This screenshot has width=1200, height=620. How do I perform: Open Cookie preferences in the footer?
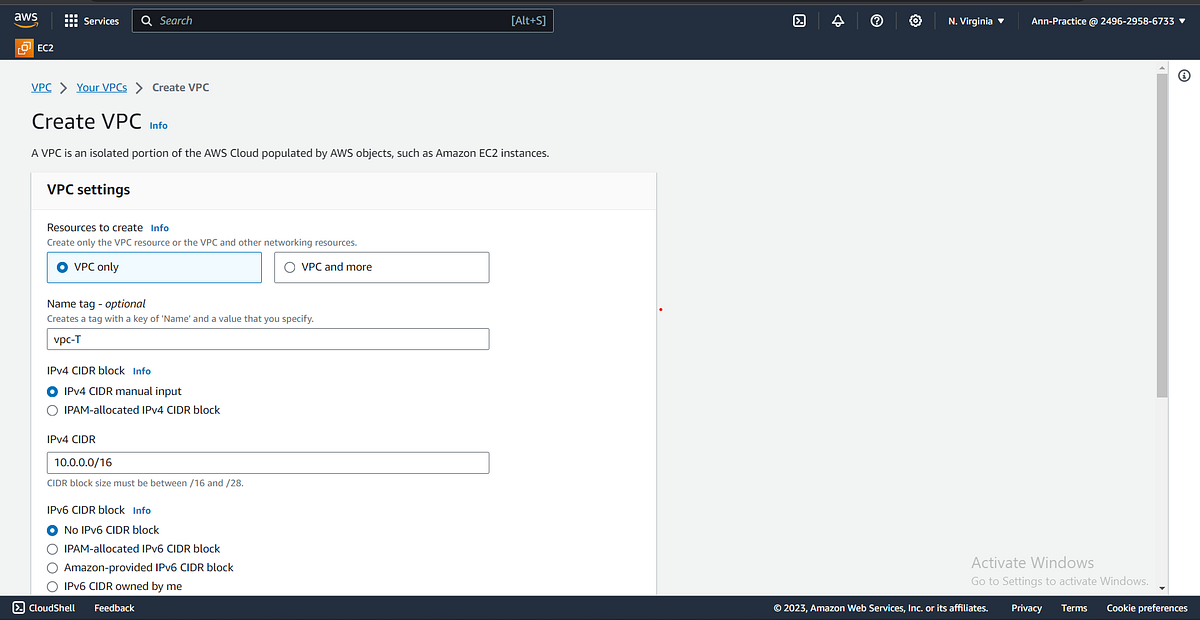(x=1146, y=607)
